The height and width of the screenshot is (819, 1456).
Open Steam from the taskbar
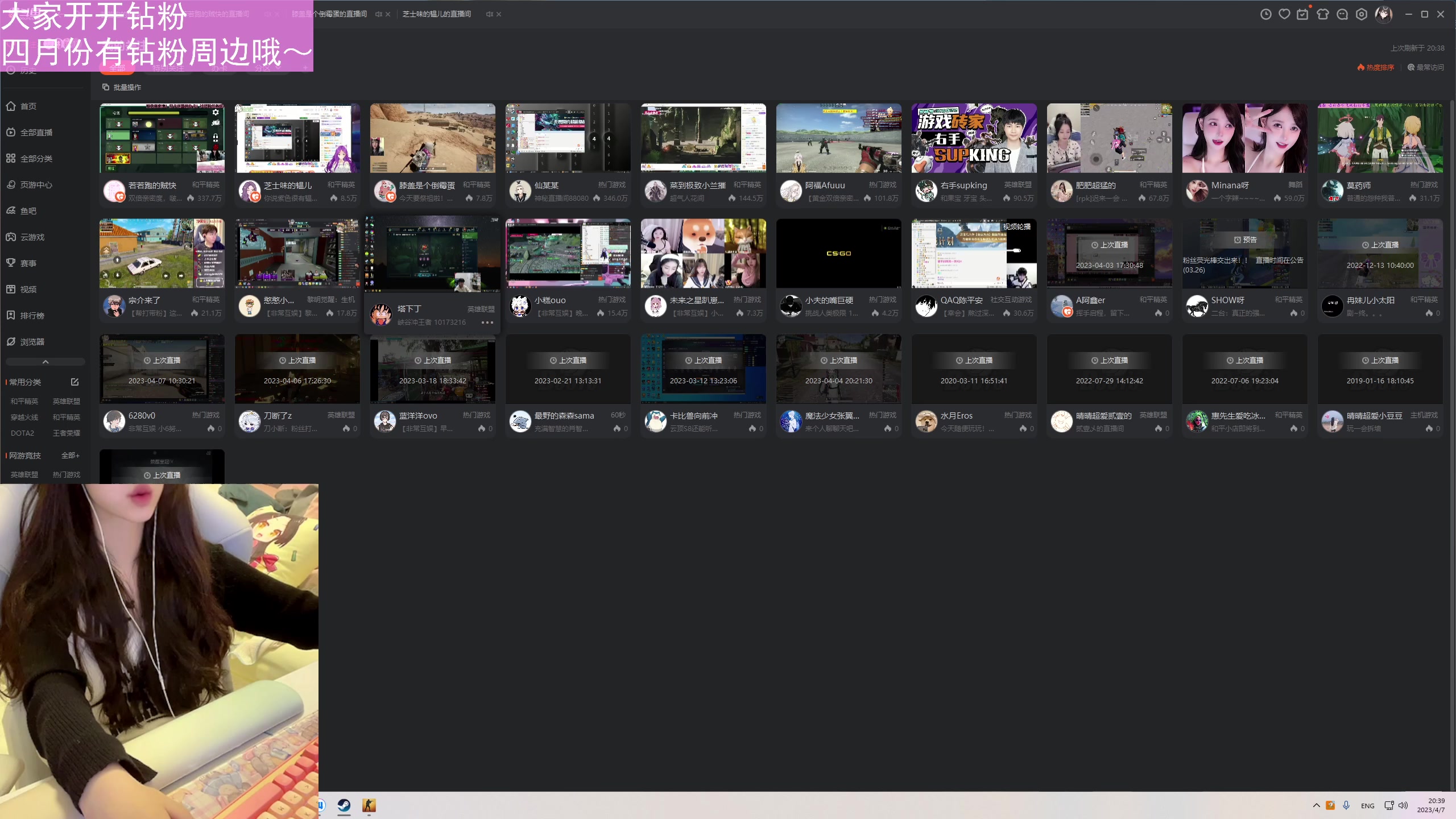click(x=344, y=805)
